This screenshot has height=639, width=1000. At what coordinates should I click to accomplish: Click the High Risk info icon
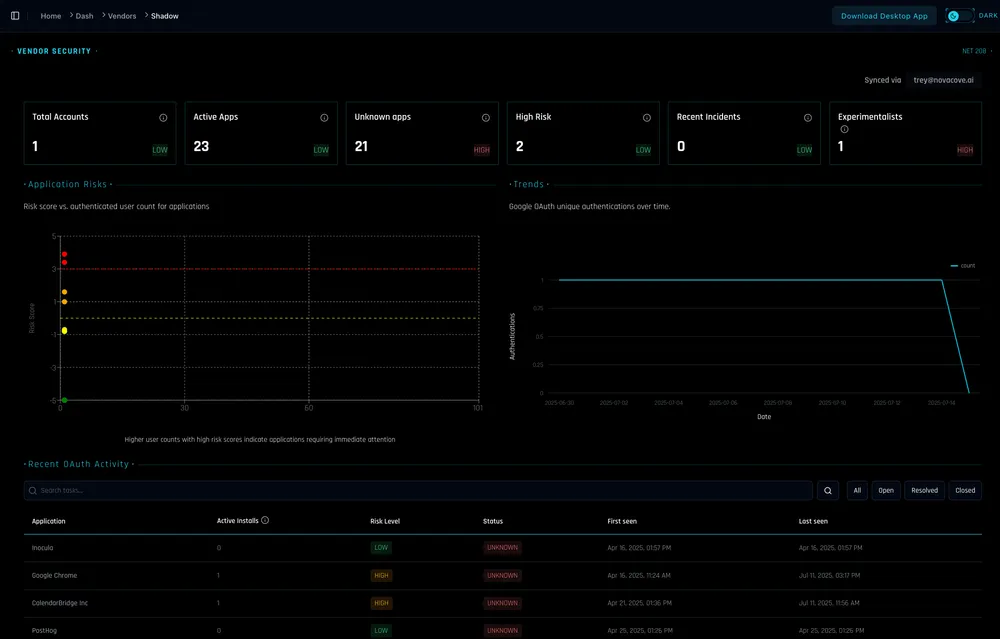[647, 117]
